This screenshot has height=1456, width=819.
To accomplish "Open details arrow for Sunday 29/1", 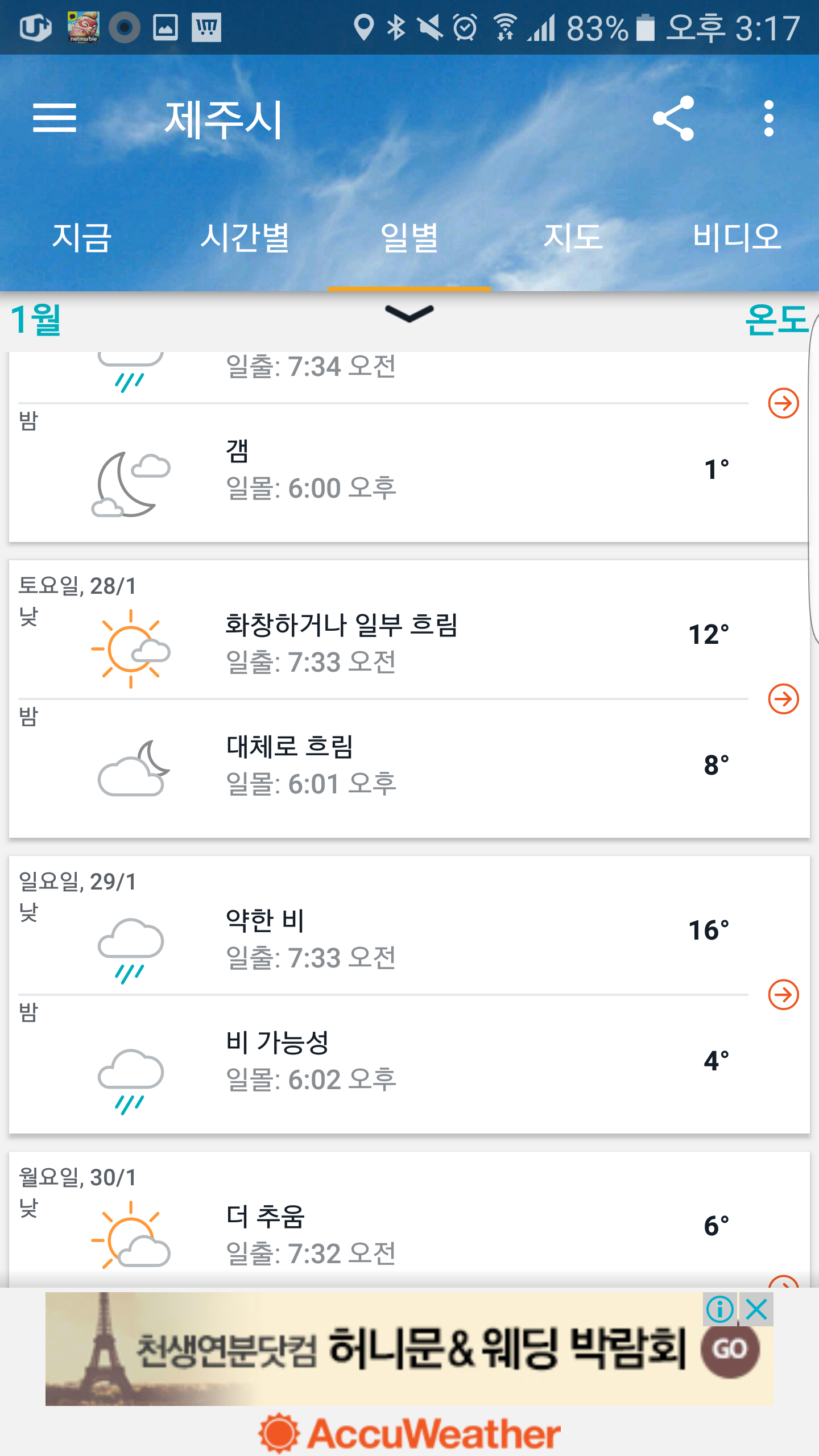I will (783, 995).
